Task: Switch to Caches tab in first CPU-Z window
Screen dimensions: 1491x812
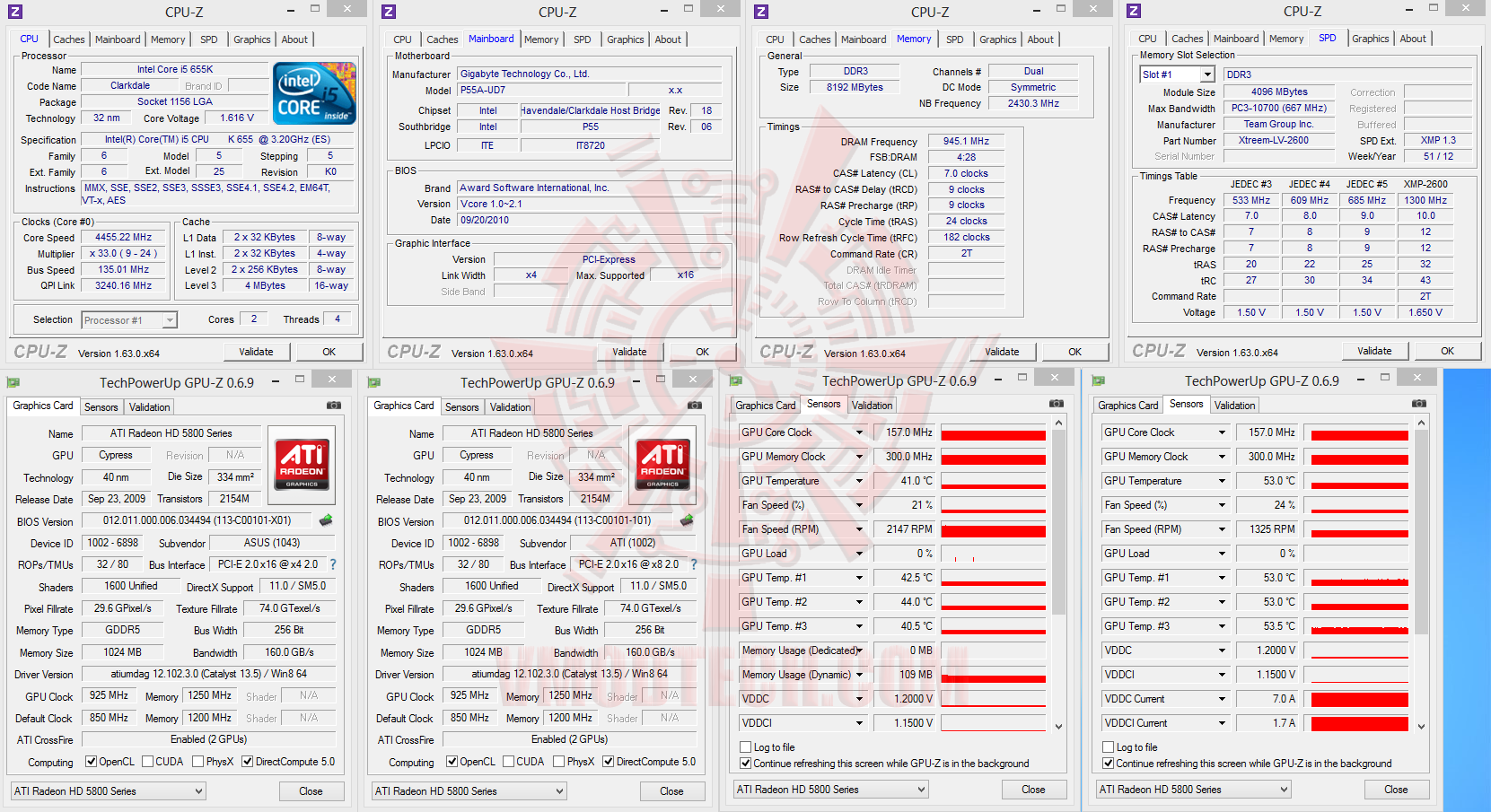Action: (69, 39)
